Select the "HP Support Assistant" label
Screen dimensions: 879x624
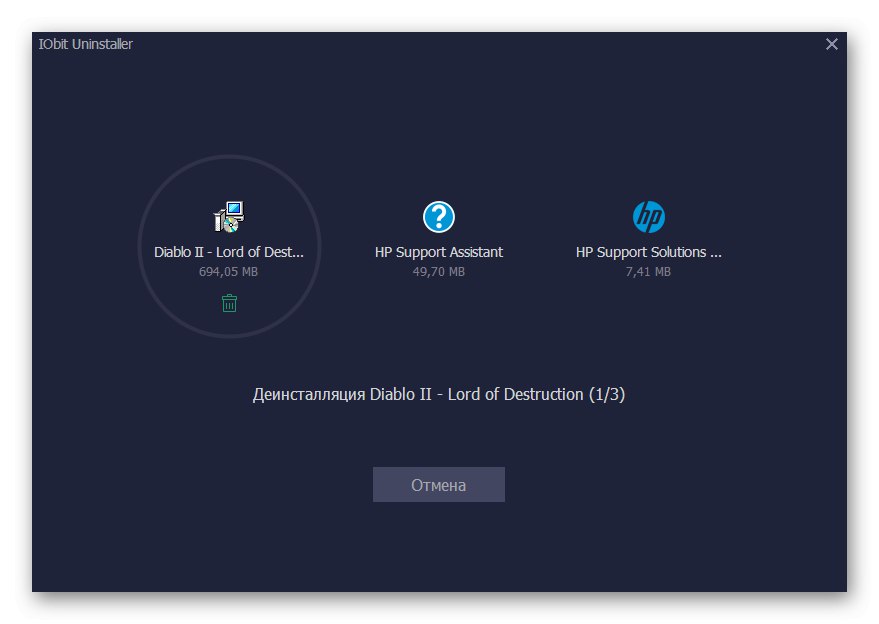pos(438,252)
